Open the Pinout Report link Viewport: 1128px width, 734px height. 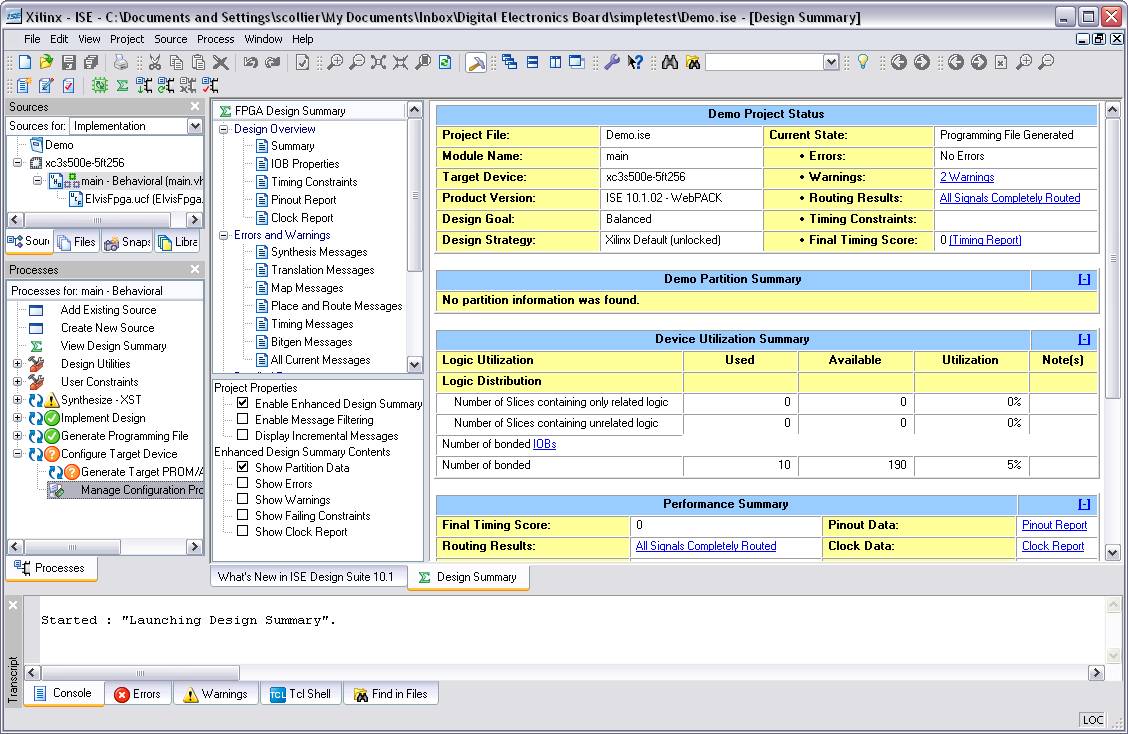click(1054, 525)
